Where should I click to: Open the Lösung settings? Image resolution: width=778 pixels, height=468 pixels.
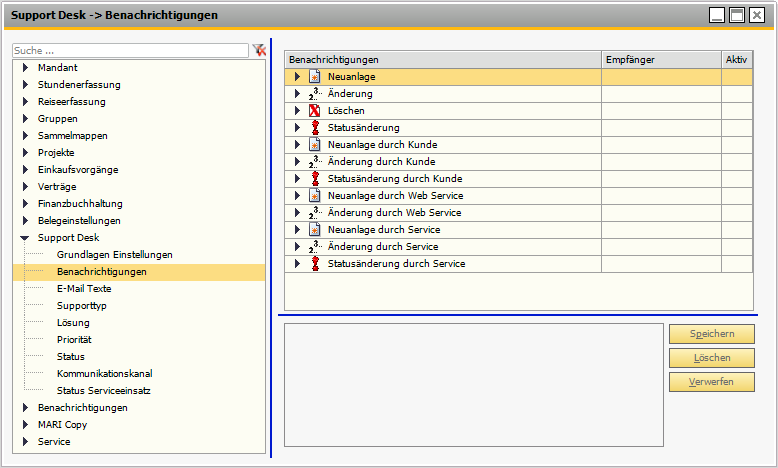[73, 323]
